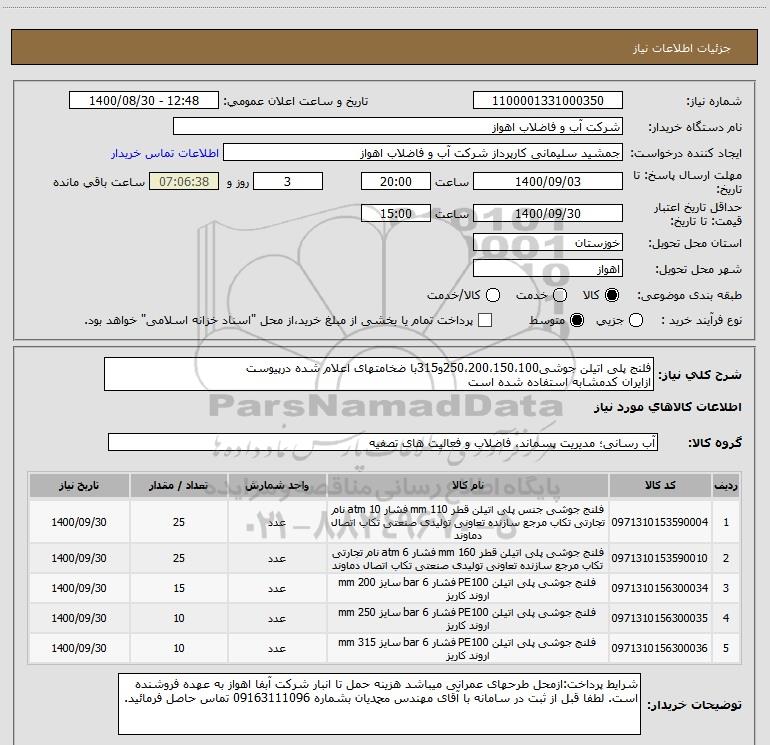Click the buyer notes text area
Viewport: 770px width, 745px height.
click(379, 704)
